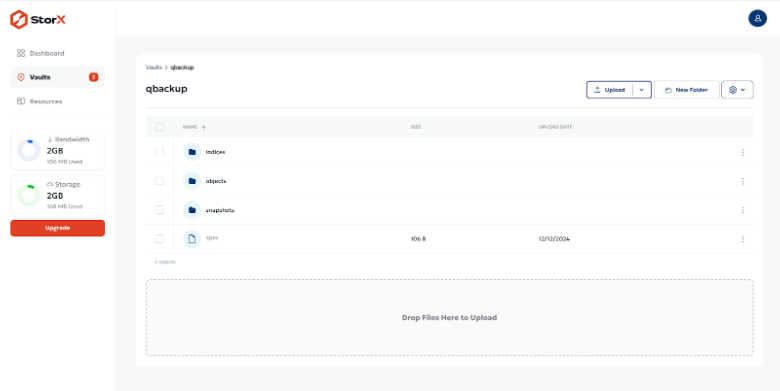
Task: Click the spec file icon
Action: click(192, 239)
